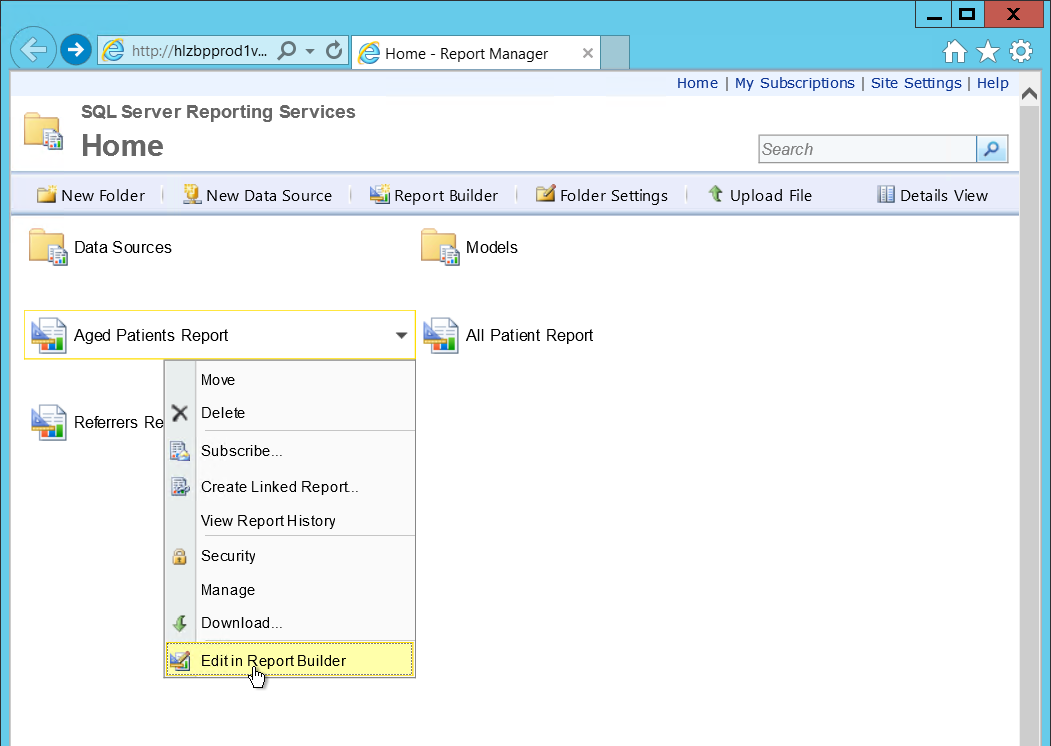Choose Move from the context menu
The width and height of the screenshot is (1051, 746).
(290, 380)
